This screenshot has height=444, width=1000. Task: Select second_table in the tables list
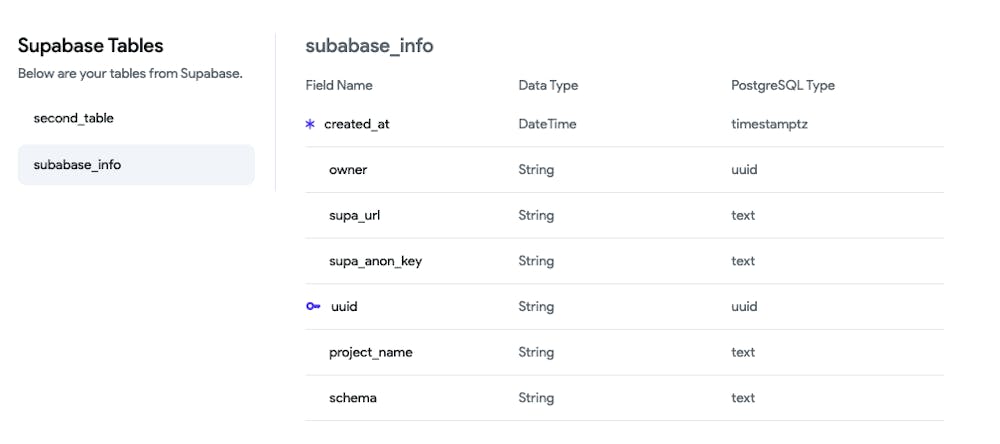pyautogui.click(x=74, y=118)
